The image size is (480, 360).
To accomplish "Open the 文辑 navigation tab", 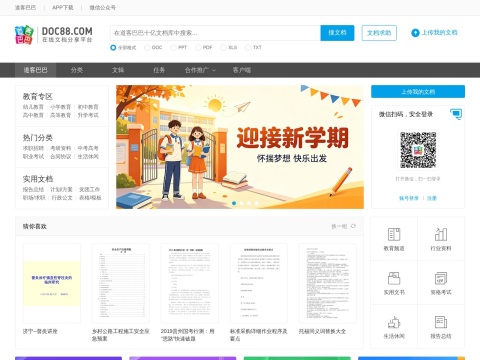I will 118,70.
